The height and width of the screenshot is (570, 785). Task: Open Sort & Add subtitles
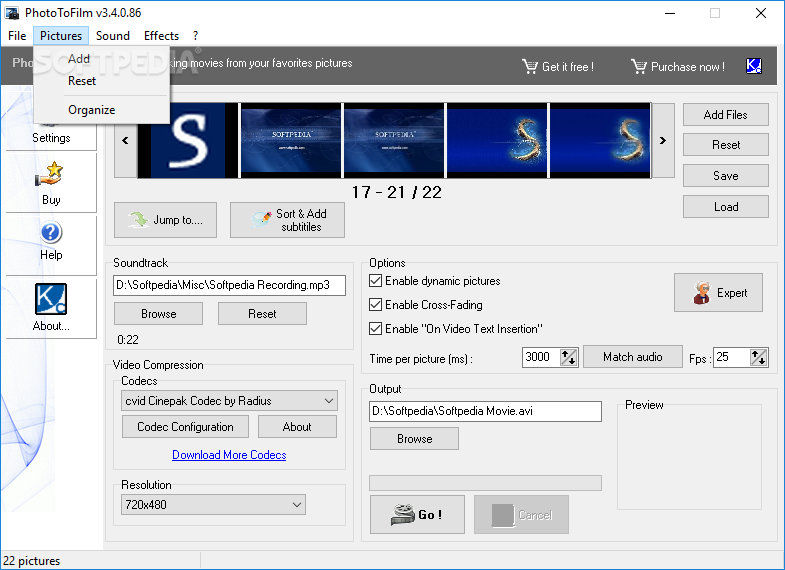coord(287,220)
